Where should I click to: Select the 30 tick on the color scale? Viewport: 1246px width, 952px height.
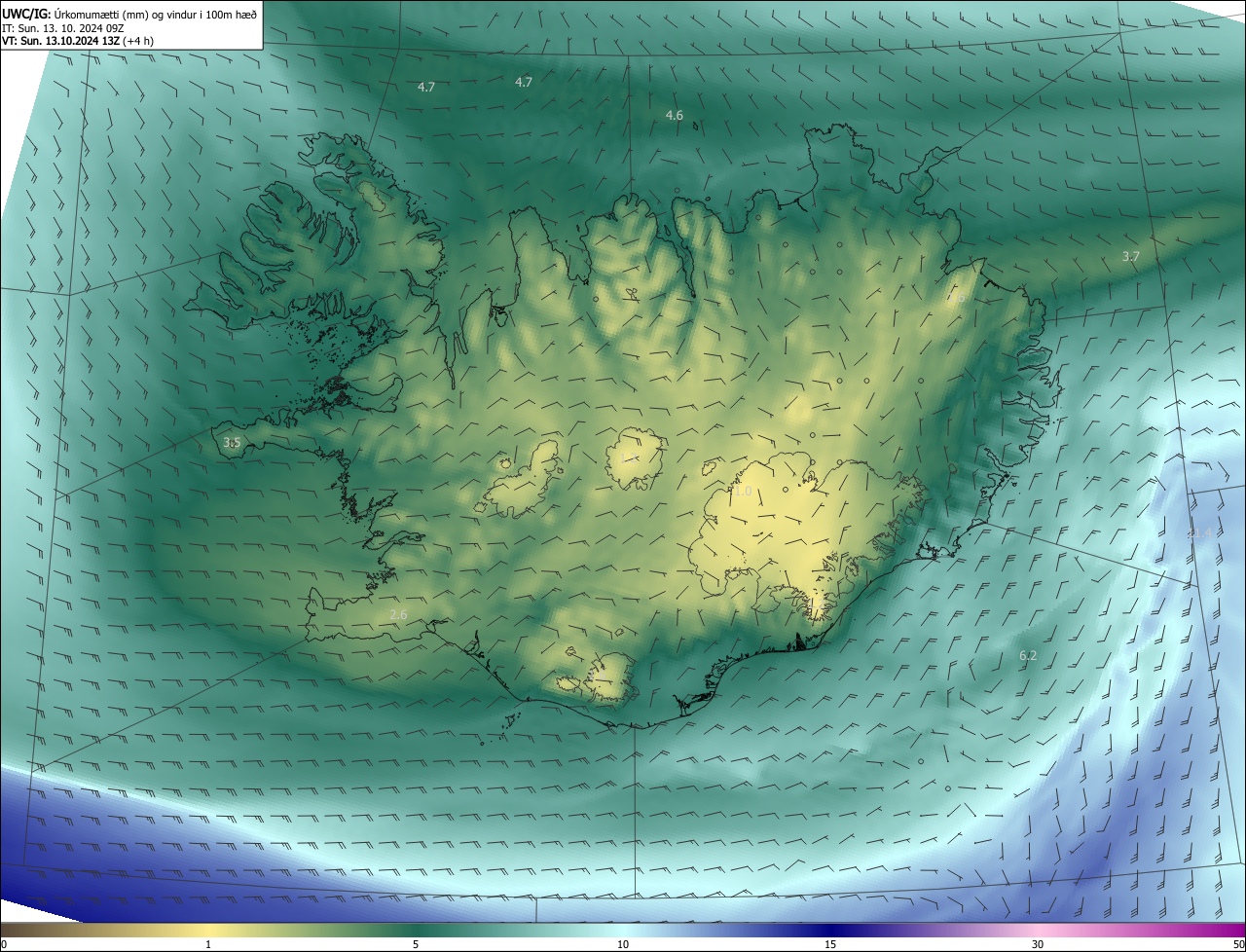point(1038,944)
